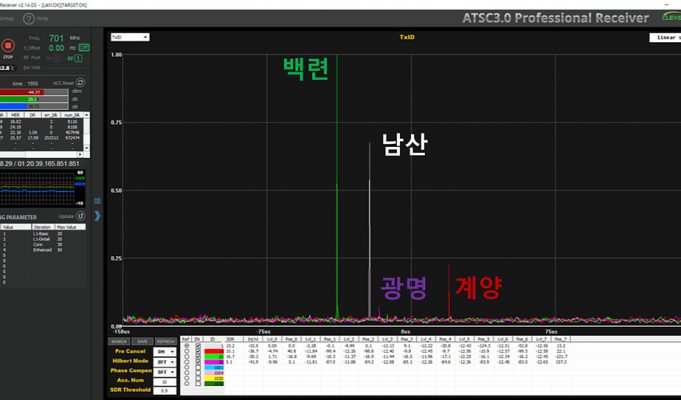Click the num_blk column header
681x400 pixels.
click(72, 115)
